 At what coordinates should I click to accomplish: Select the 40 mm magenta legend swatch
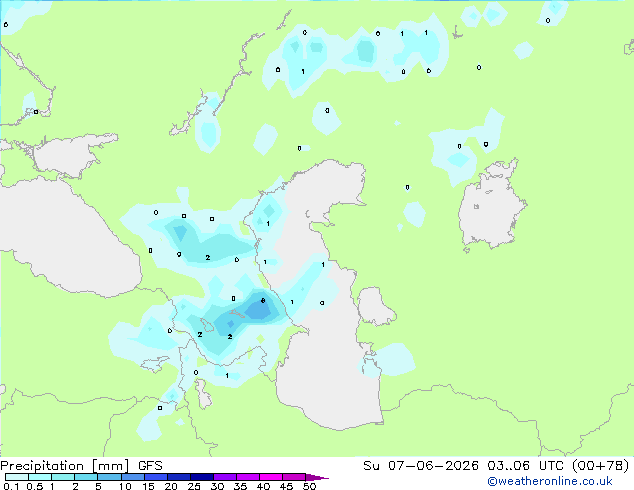point(271,477)
